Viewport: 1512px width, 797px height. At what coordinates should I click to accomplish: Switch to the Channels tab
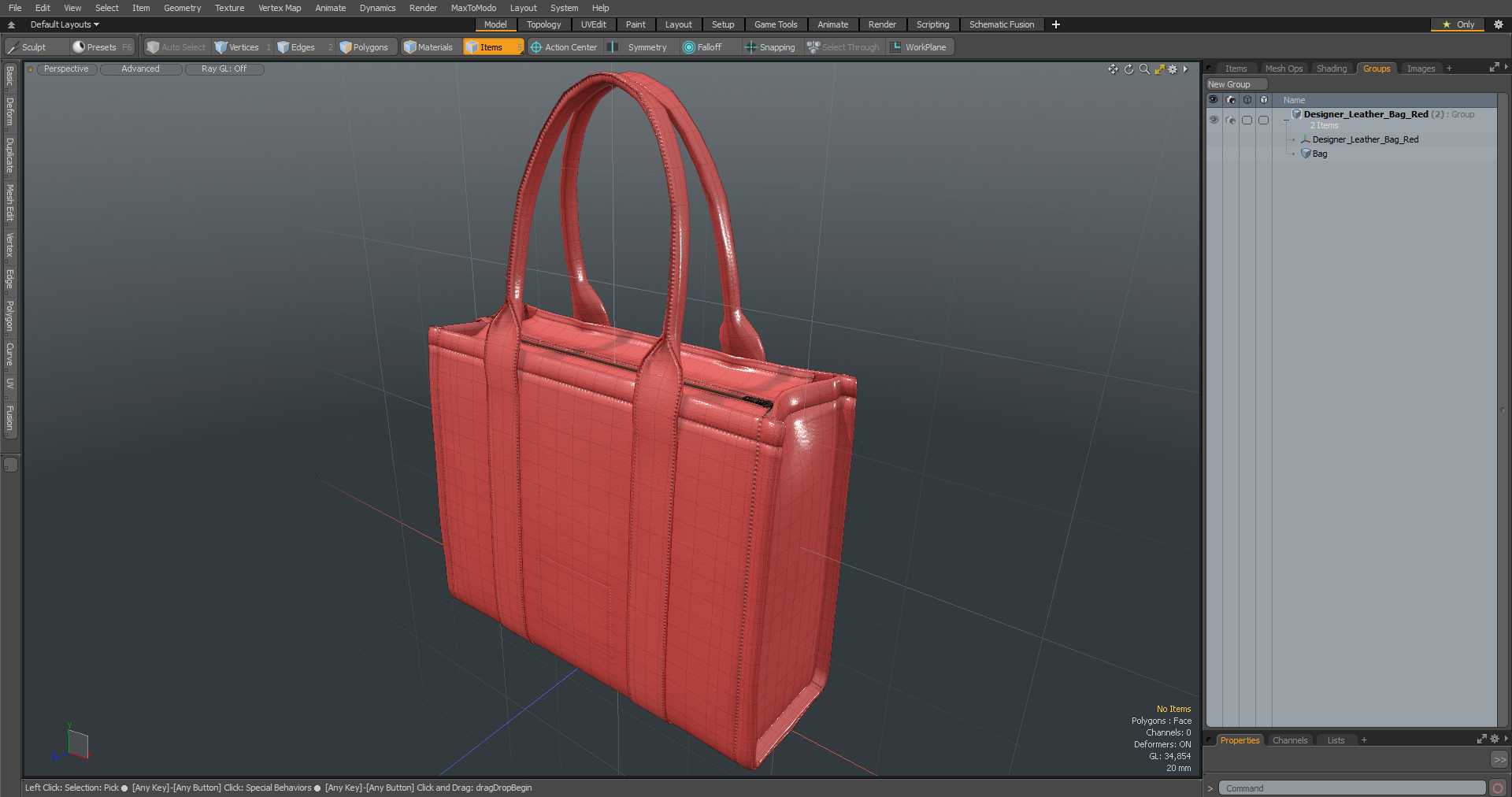click(1289, 740)
